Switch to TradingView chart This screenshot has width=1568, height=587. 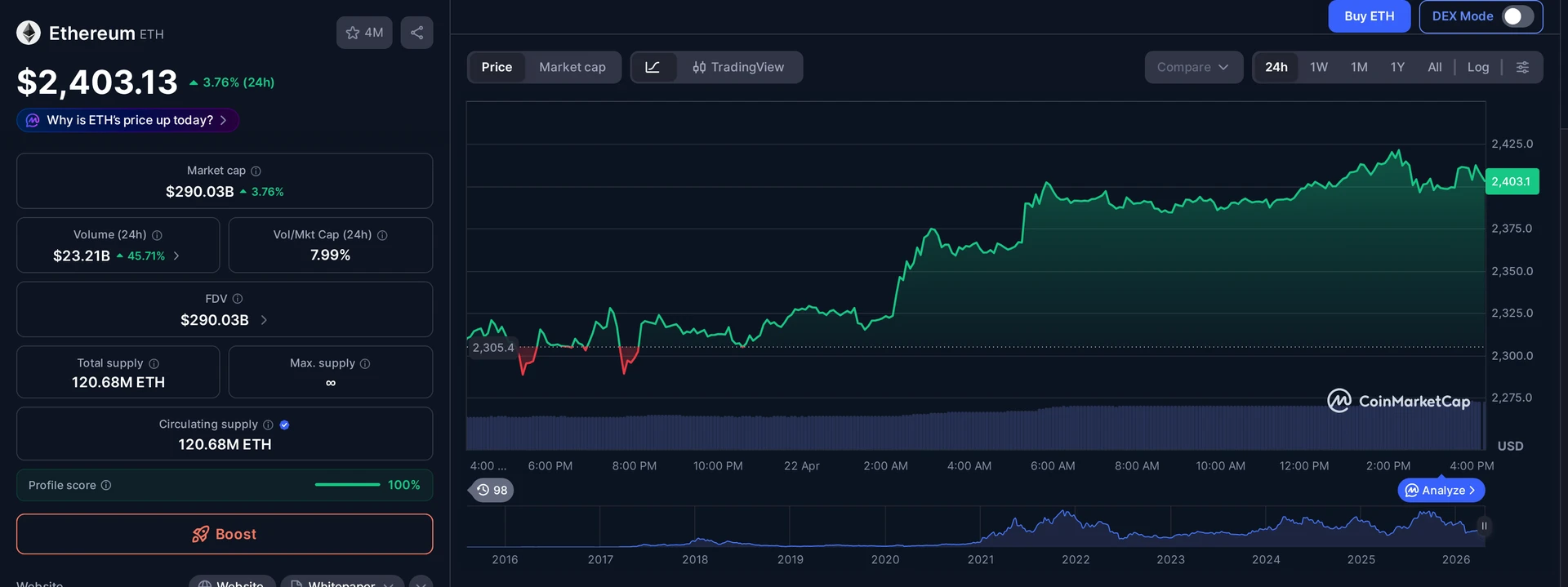[738, 67]
